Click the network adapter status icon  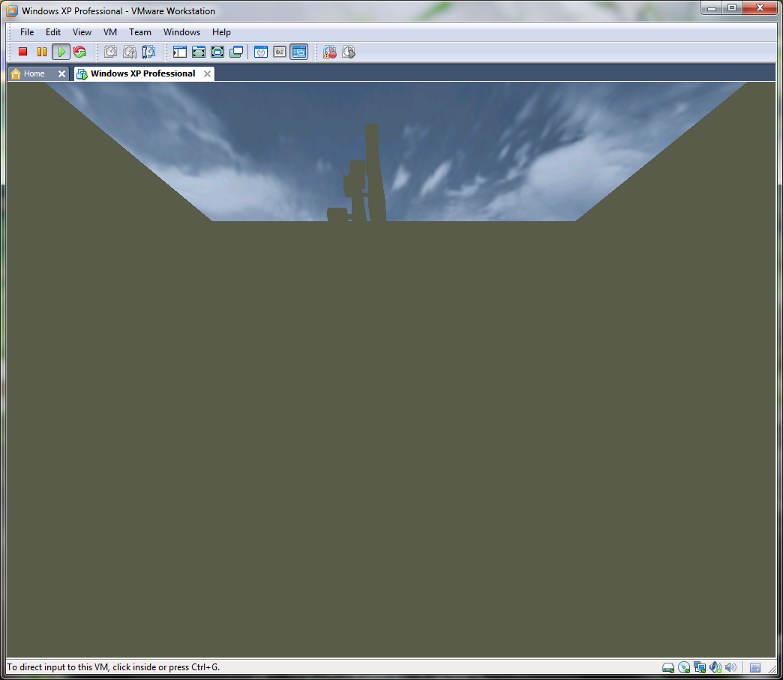700,667
